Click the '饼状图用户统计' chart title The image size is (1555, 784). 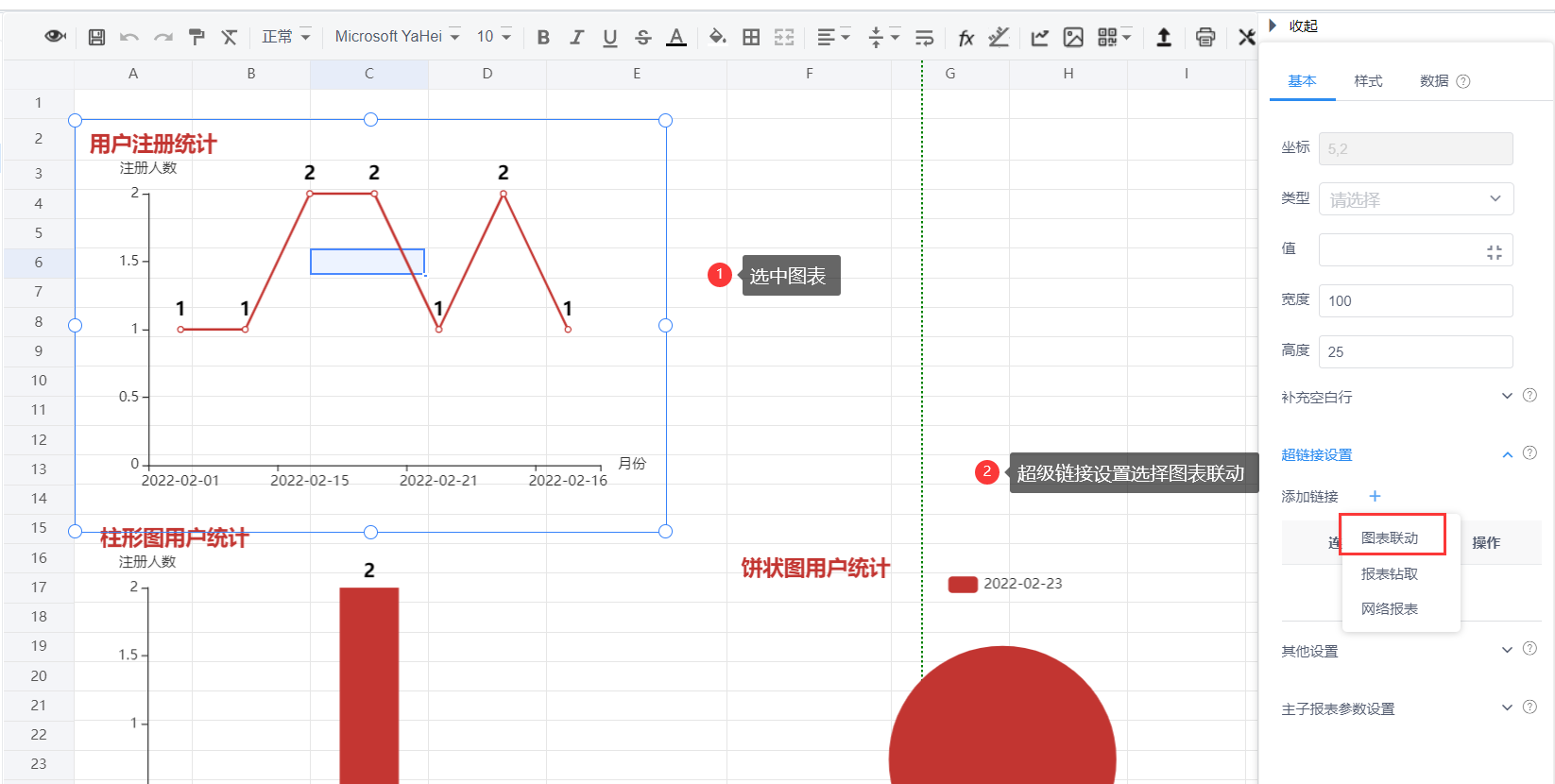815,568
